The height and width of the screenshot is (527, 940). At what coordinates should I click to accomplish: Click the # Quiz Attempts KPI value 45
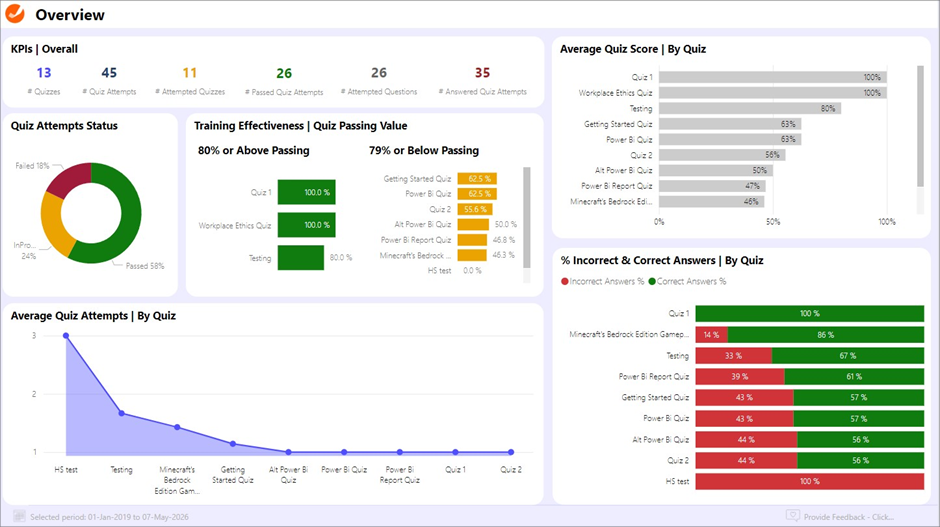point(109,73)
